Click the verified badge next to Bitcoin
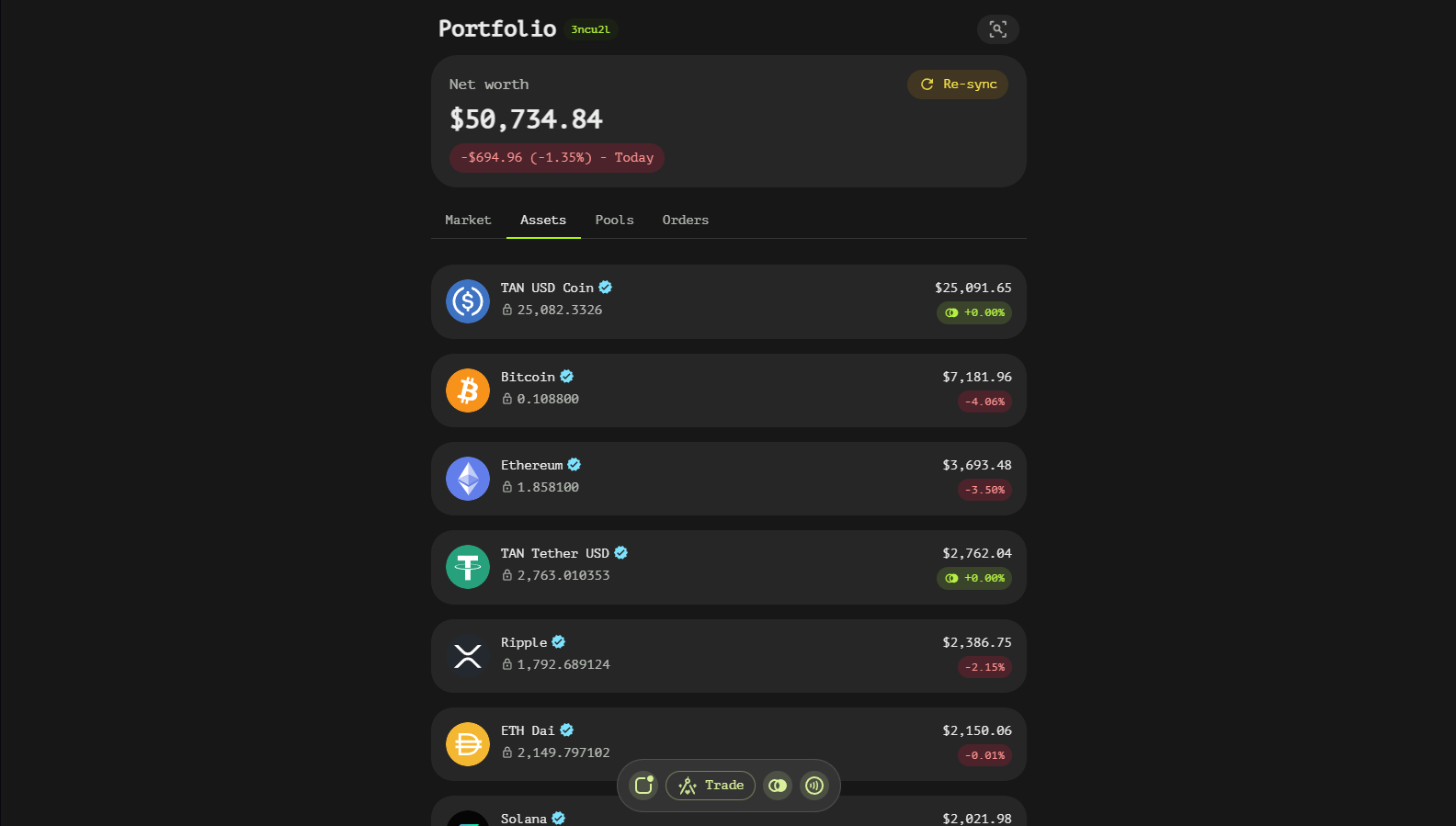This screenshot has width=1456, height=826. point(567,377)
